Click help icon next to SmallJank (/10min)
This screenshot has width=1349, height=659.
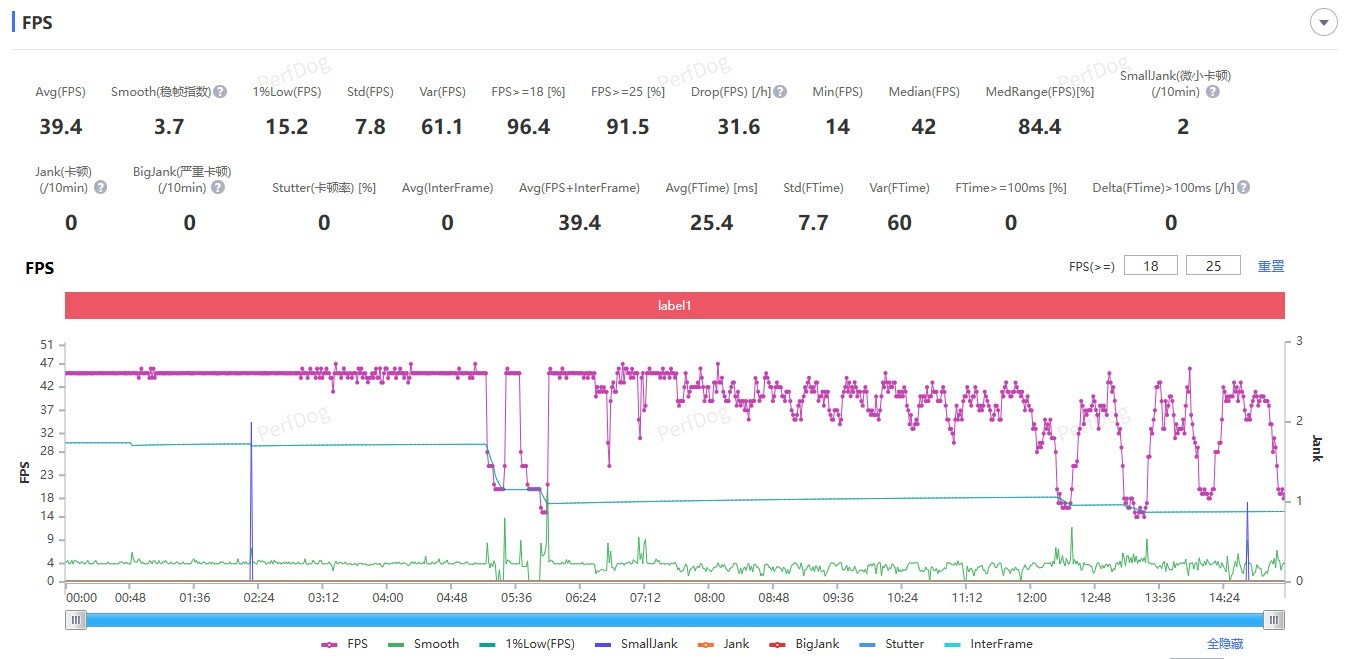tap(1212, 92)
